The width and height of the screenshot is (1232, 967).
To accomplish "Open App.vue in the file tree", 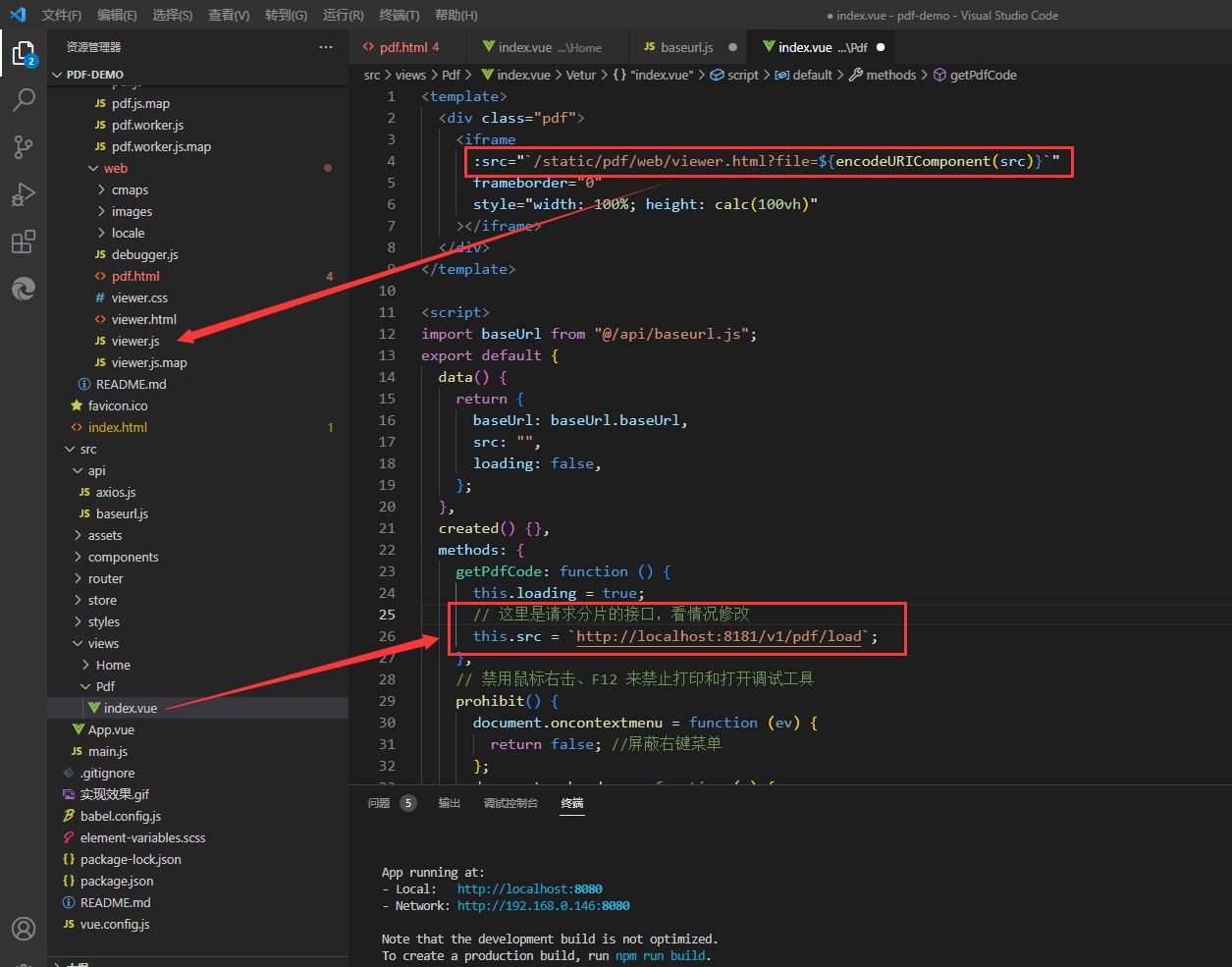I will (x=197, y=729).
